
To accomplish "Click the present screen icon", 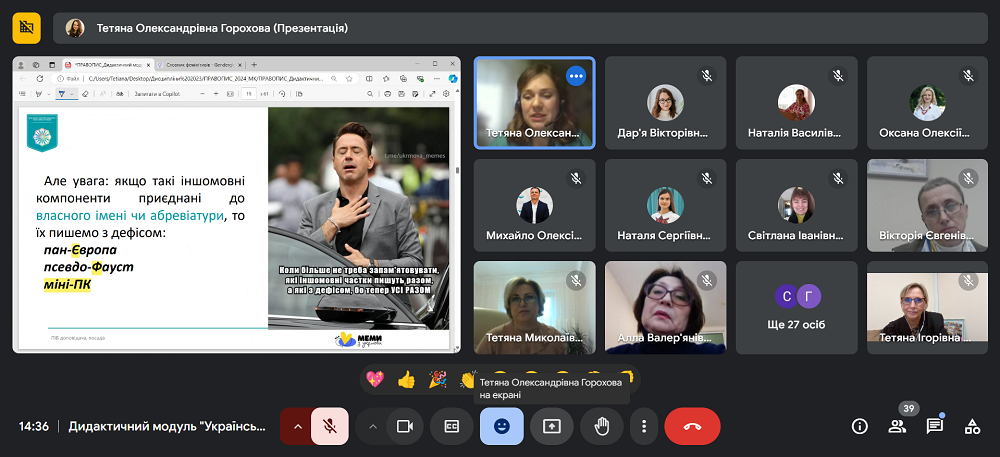I will [551, 426].
